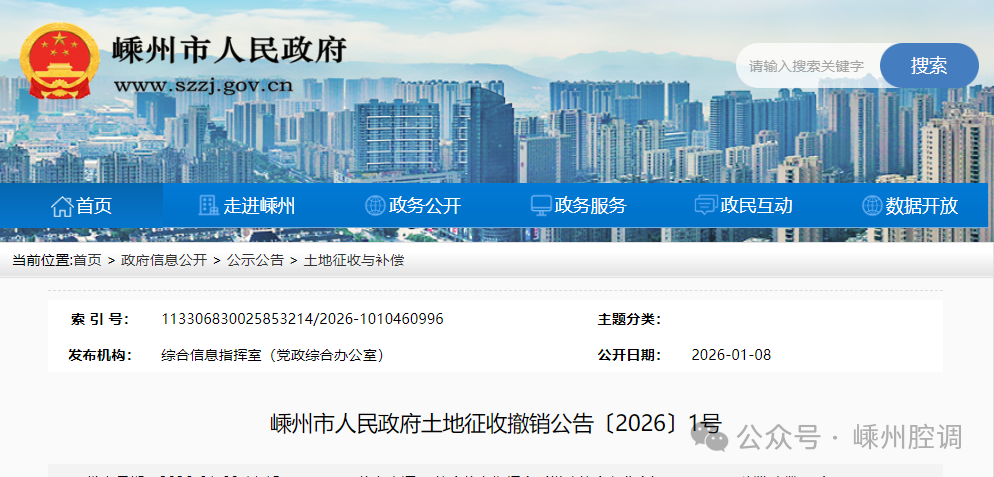This screenshot has height=477, width=994.
Task: Click the WeChat icon in the watermark
Action: pyautogui.click(x=717, y=438)
